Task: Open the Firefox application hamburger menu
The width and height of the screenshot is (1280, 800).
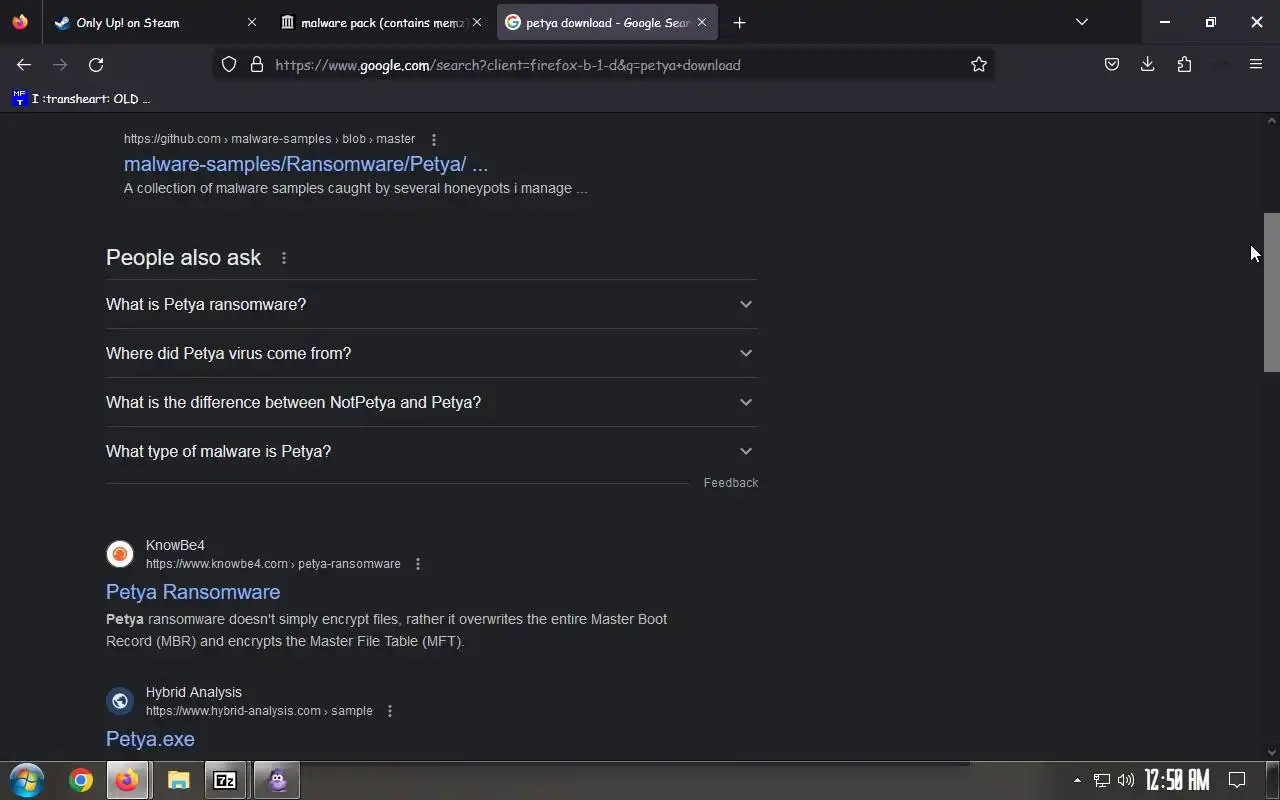Action: (x=1256, y=64)
